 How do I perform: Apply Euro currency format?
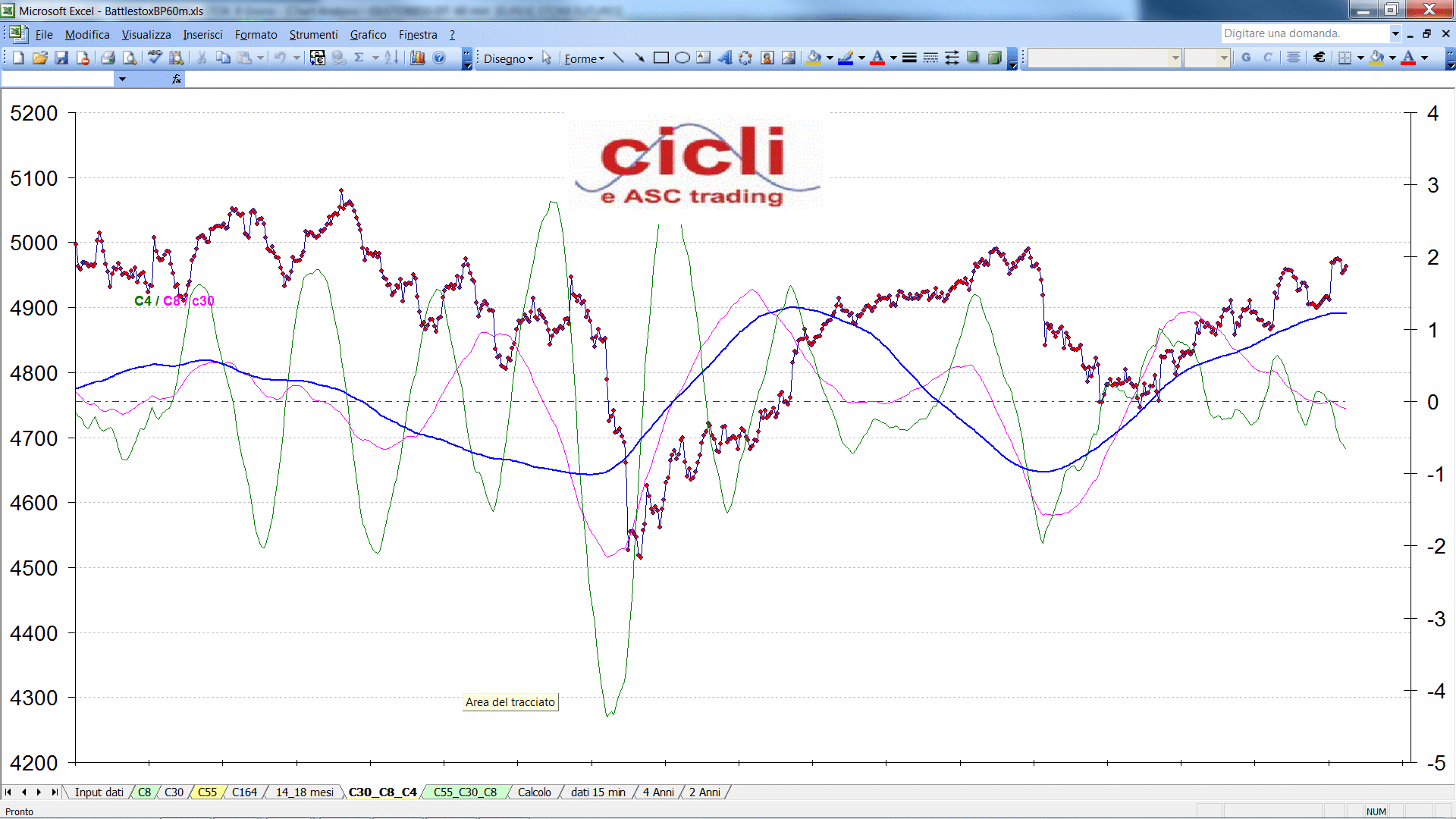1319,58
